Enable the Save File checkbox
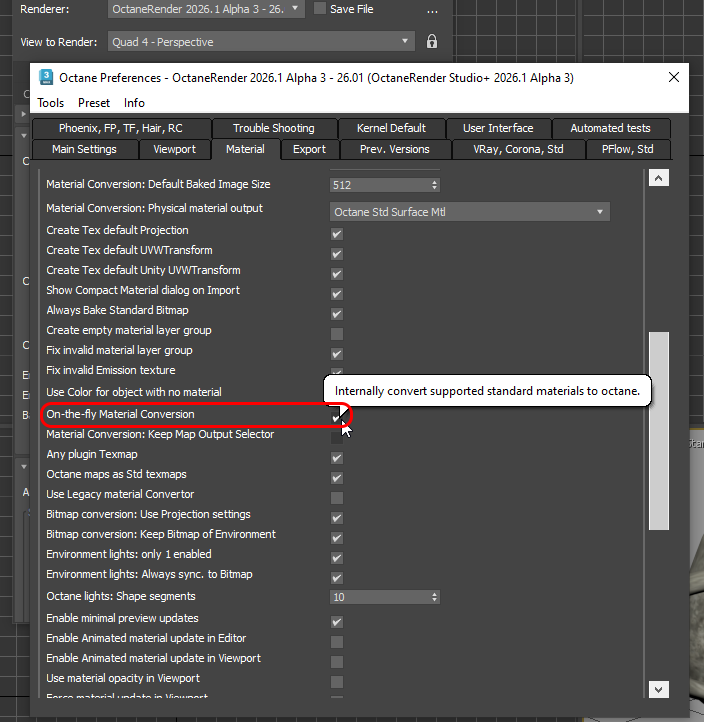The height and width of the screenshot is (722, 704). (x=320, y=8)
